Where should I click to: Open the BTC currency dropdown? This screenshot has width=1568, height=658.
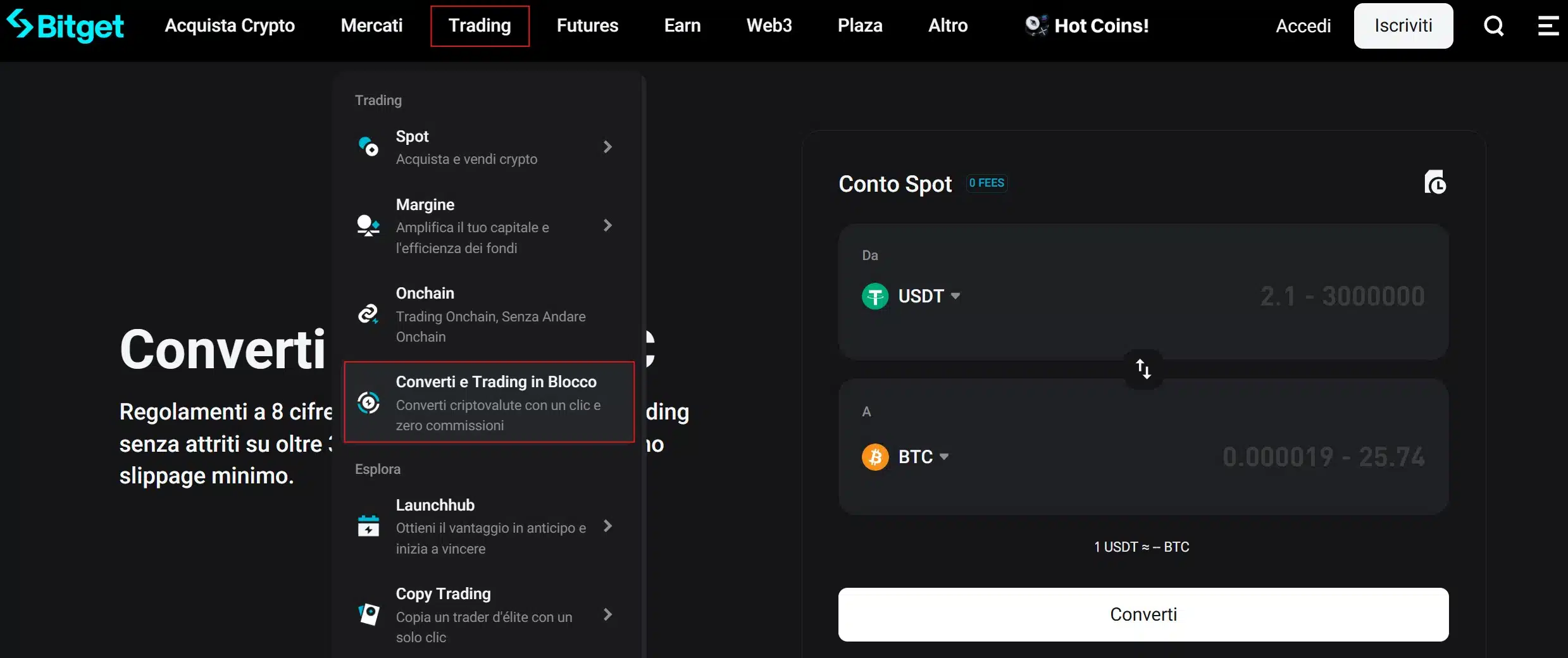(923, 457)
